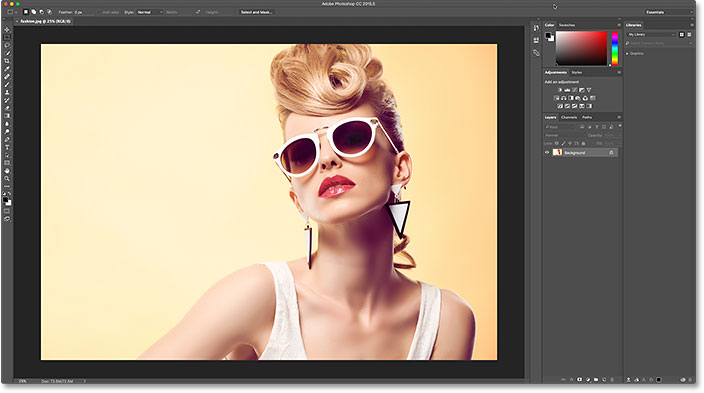Open the My Library dropdown
The image size is (704, 393).
(x=651, y=35)
